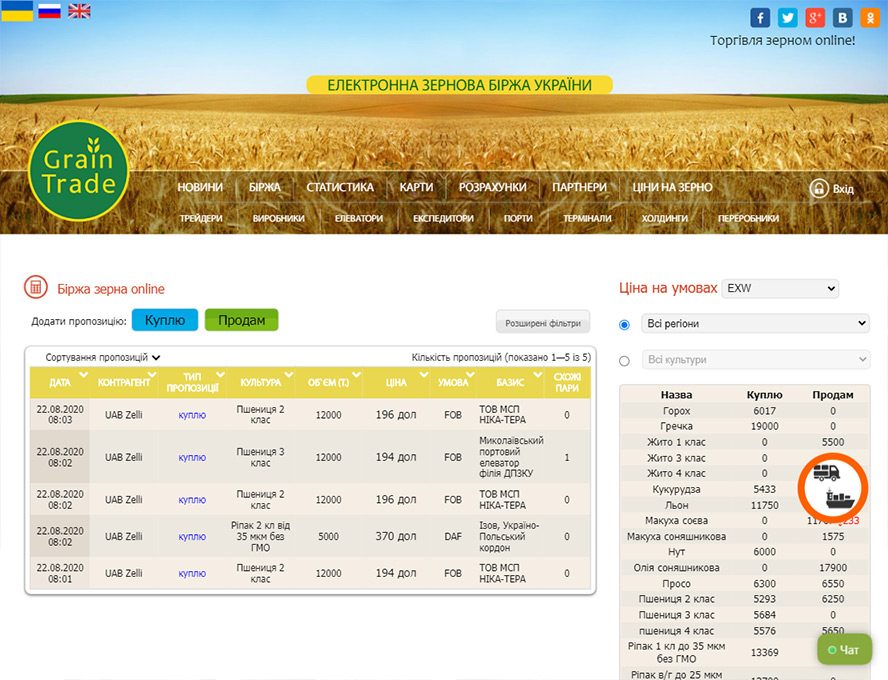
Task: Click the cargo ship icon
Action: pyautogui.click(x=840, y=499)
